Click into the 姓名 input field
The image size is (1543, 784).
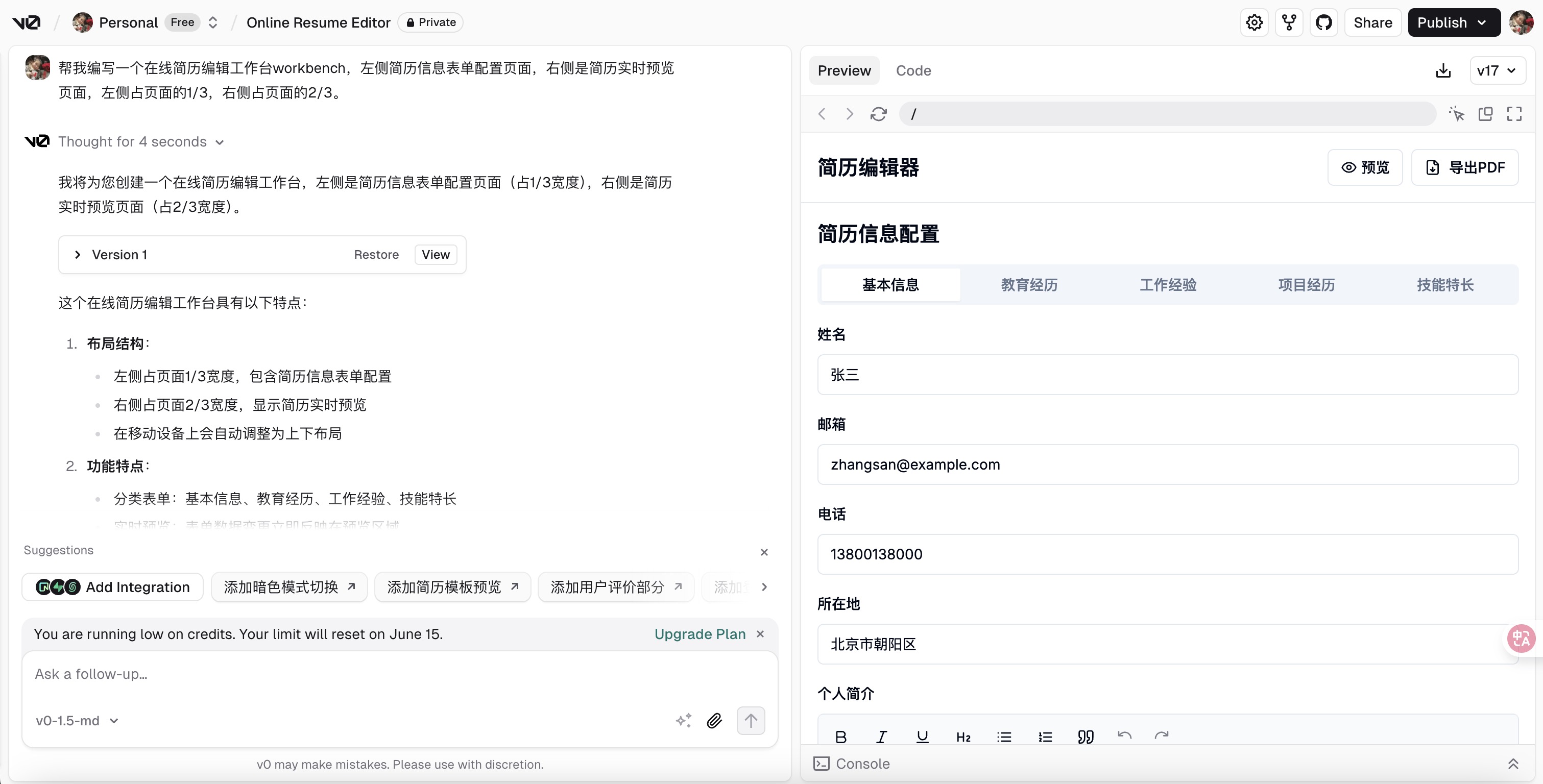[x=1167, y=375]
